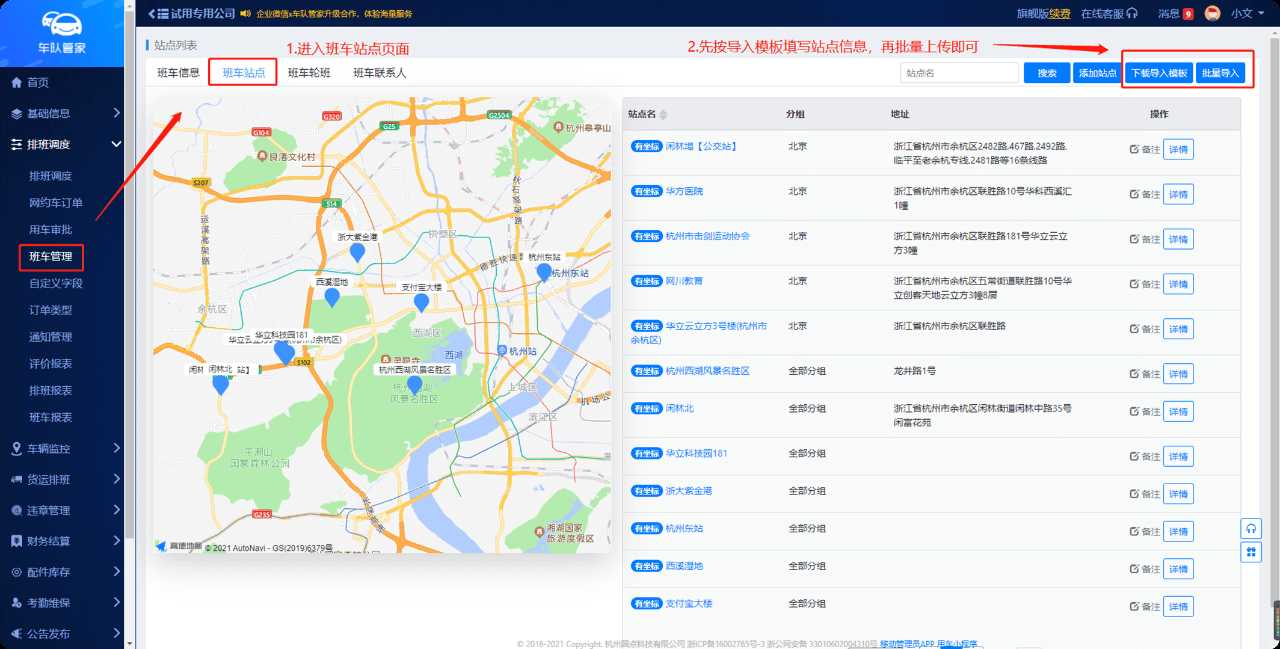Click the 支付宝大楼 map pin marker
Screen dimensions: 1280x649
[x=421, y=302]
